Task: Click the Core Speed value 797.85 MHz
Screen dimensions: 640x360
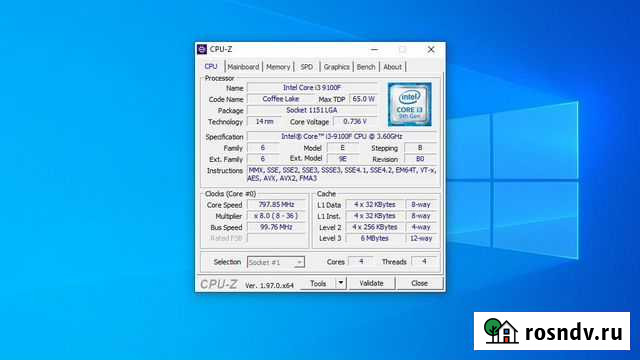Action: coord(276,204)
